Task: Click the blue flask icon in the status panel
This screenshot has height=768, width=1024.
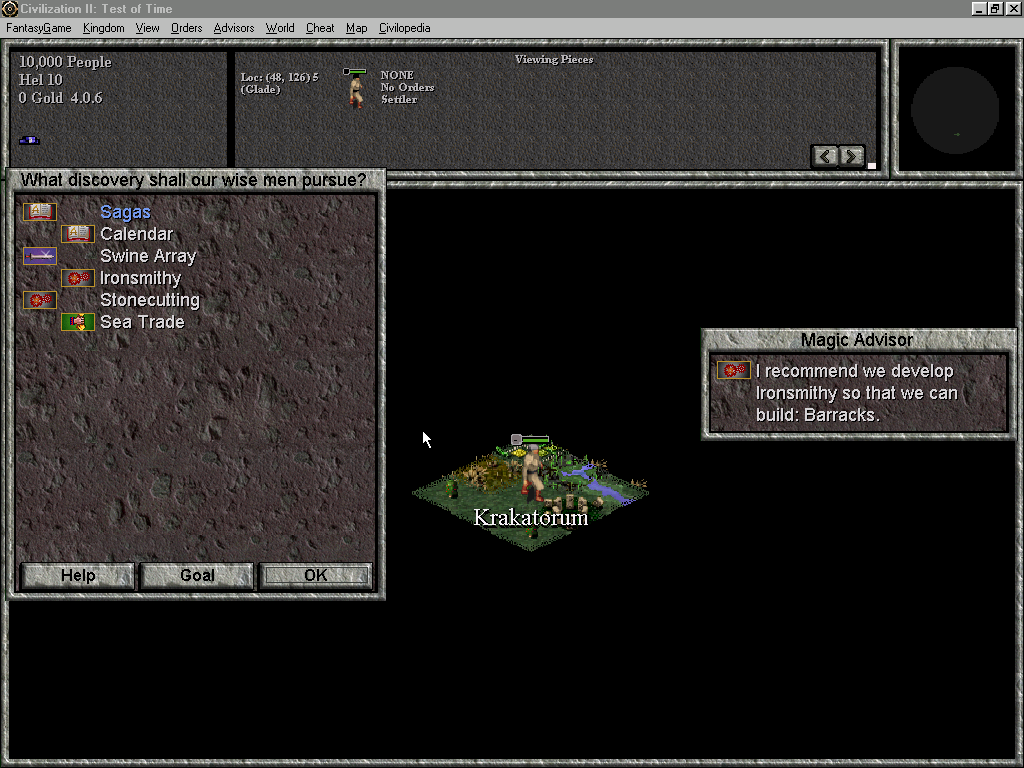Action: [x=29, y=140]
